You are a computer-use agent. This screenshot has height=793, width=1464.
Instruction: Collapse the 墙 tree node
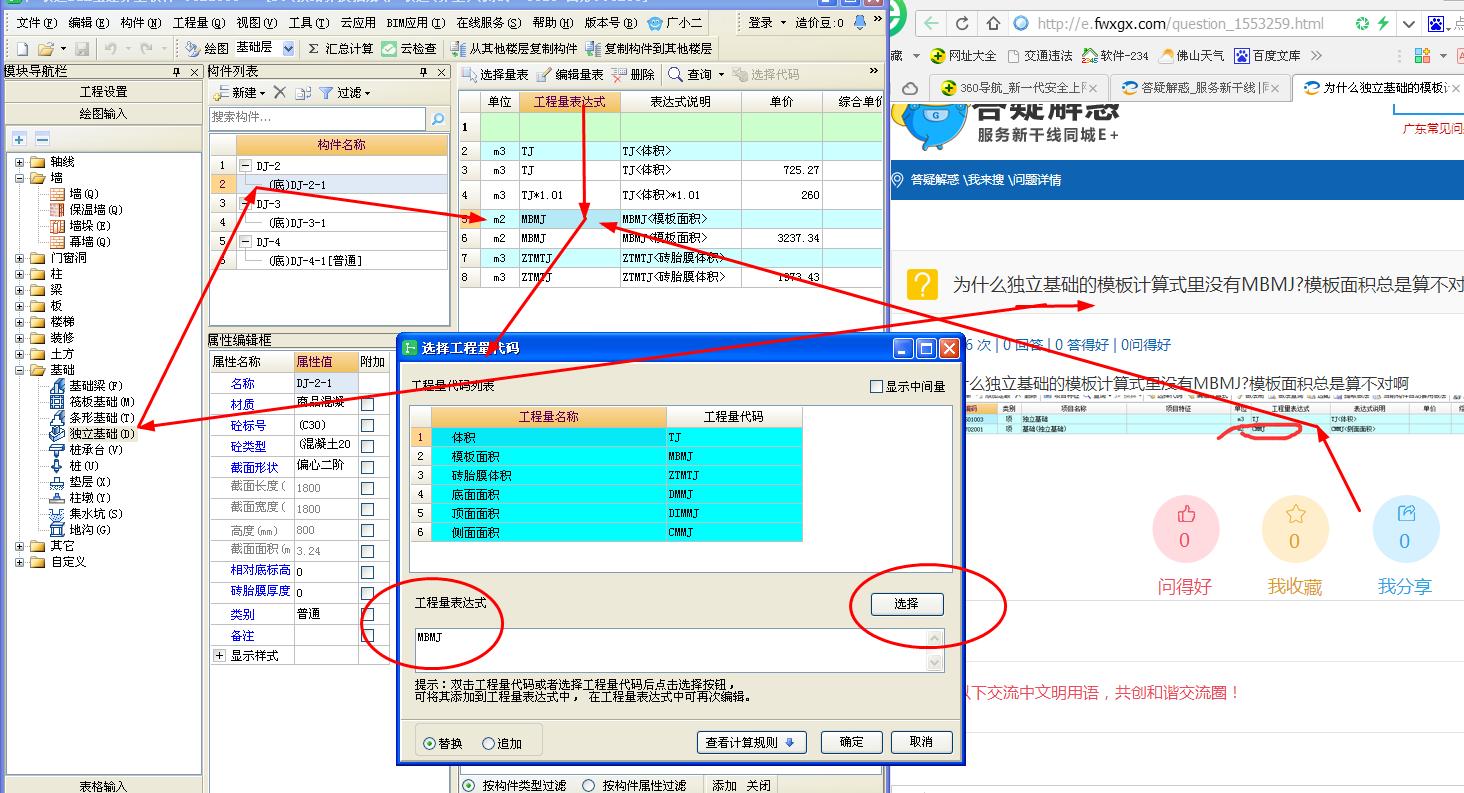point(20,178)
